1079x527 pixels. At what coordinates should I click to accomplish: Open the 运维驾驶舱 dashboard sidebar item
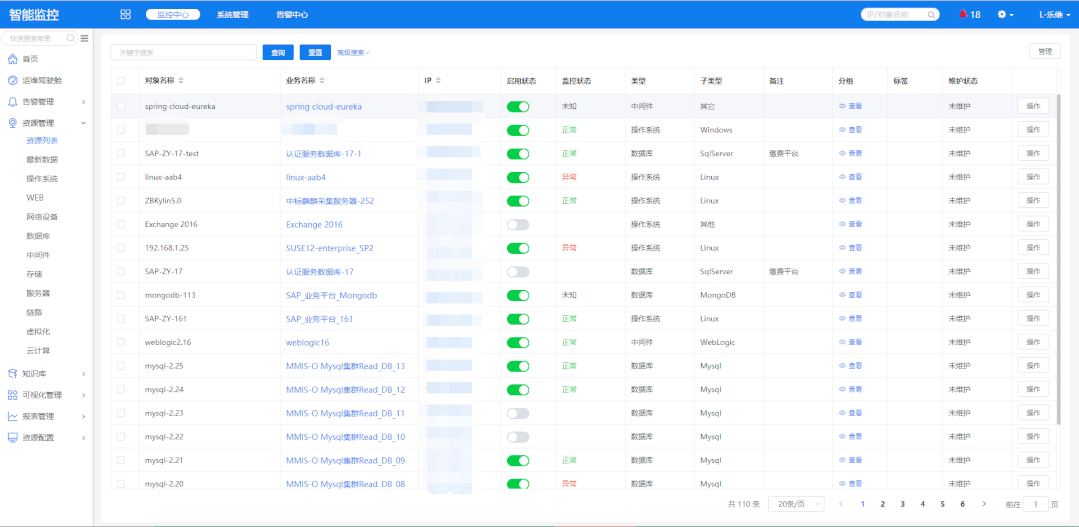(41, 80)
